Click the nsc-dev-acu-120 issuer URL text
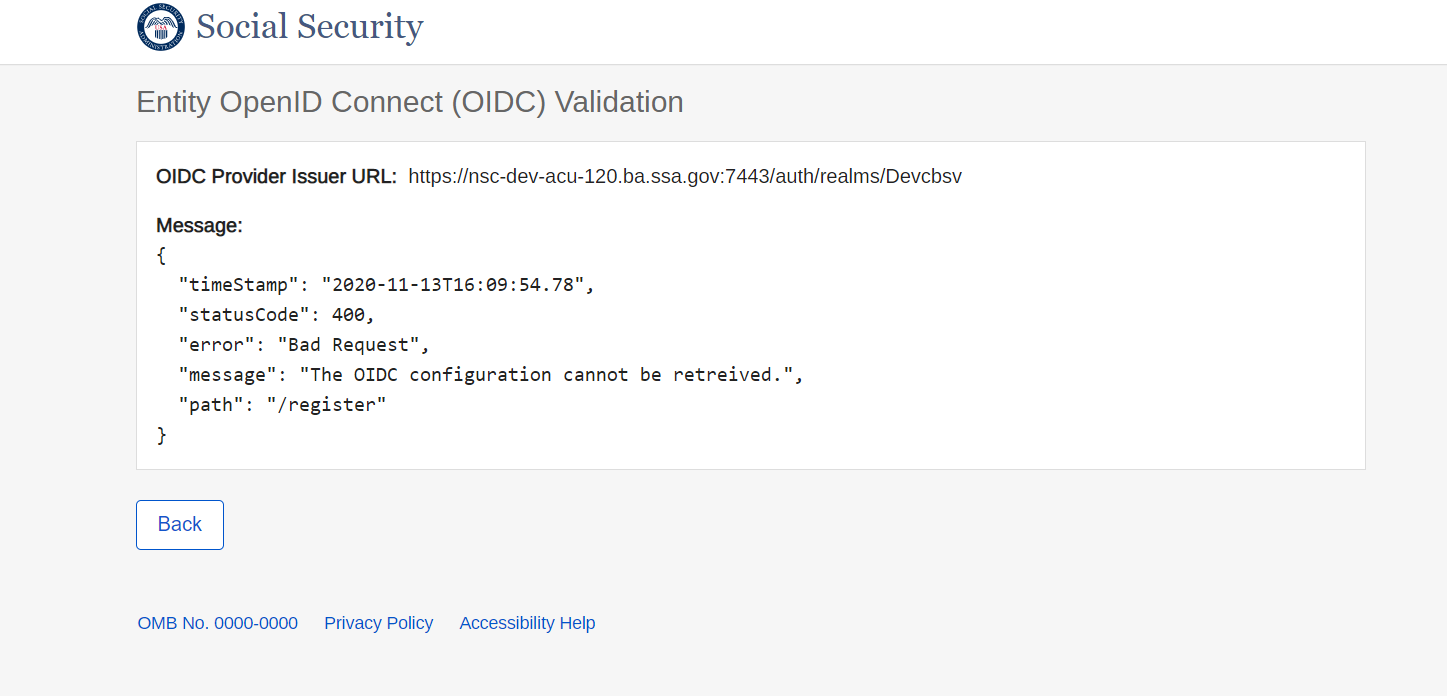 point(685,177)
